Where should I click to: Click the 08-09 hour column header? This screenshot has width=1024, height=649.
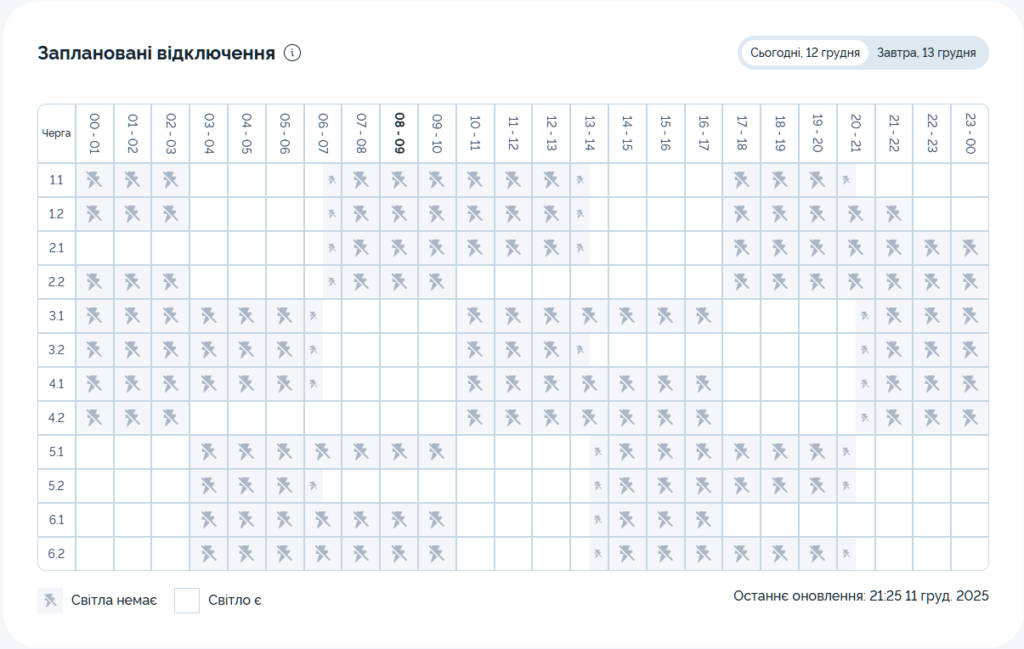tap(399, 132)
